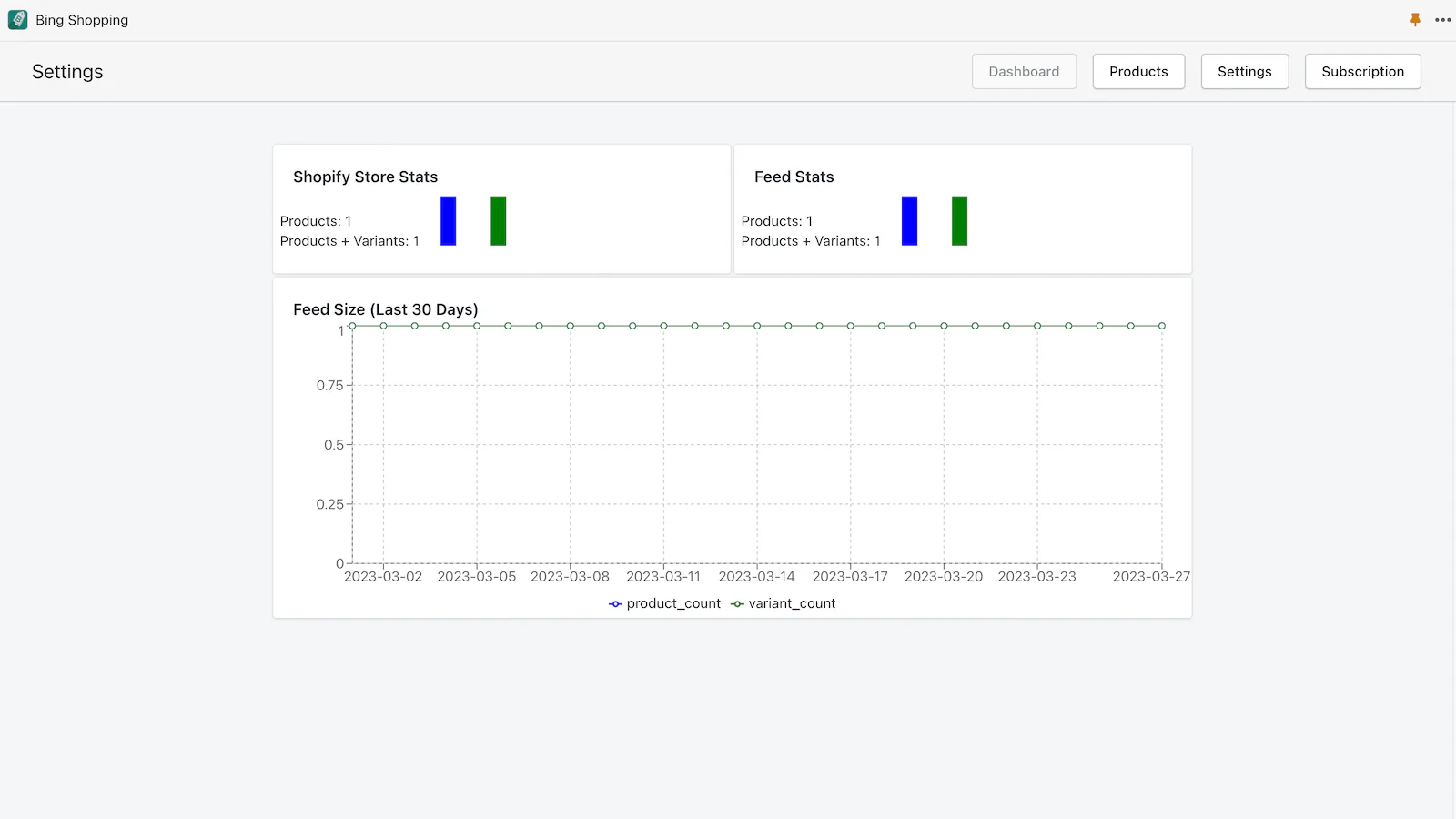Open the Subscription page
The height and width of the screenshot is (819, 1456).
pyautogui.click(x=1362, y=71)
